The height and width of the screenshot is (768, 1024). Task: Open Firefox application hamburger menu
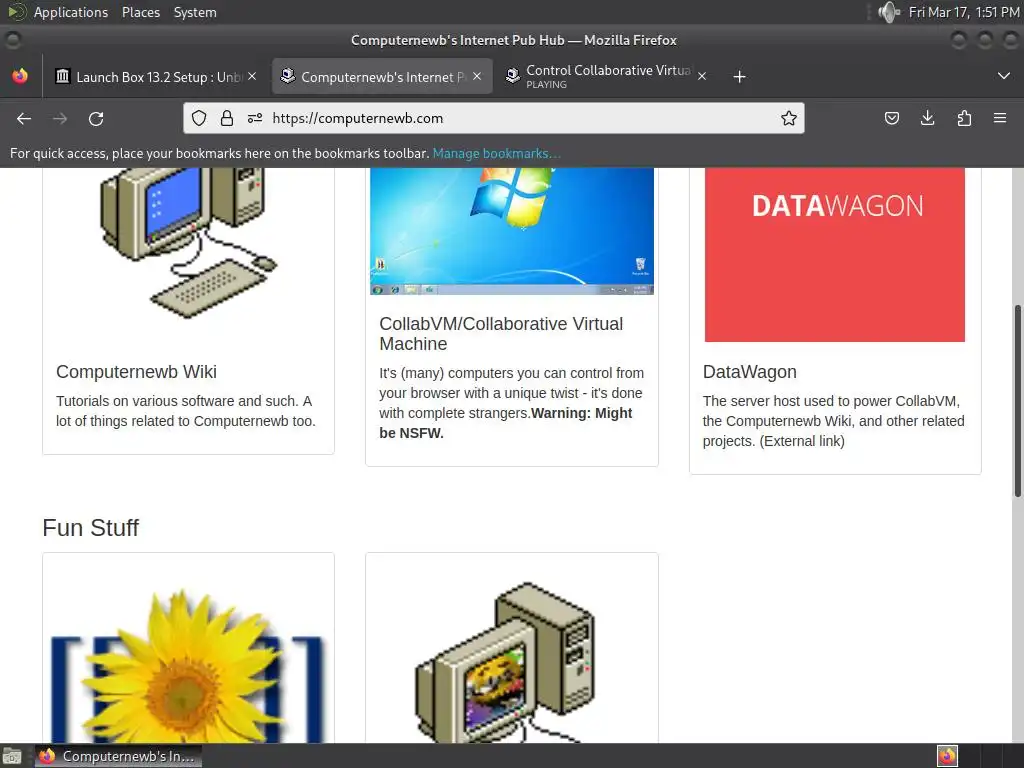pos(1000,118)
